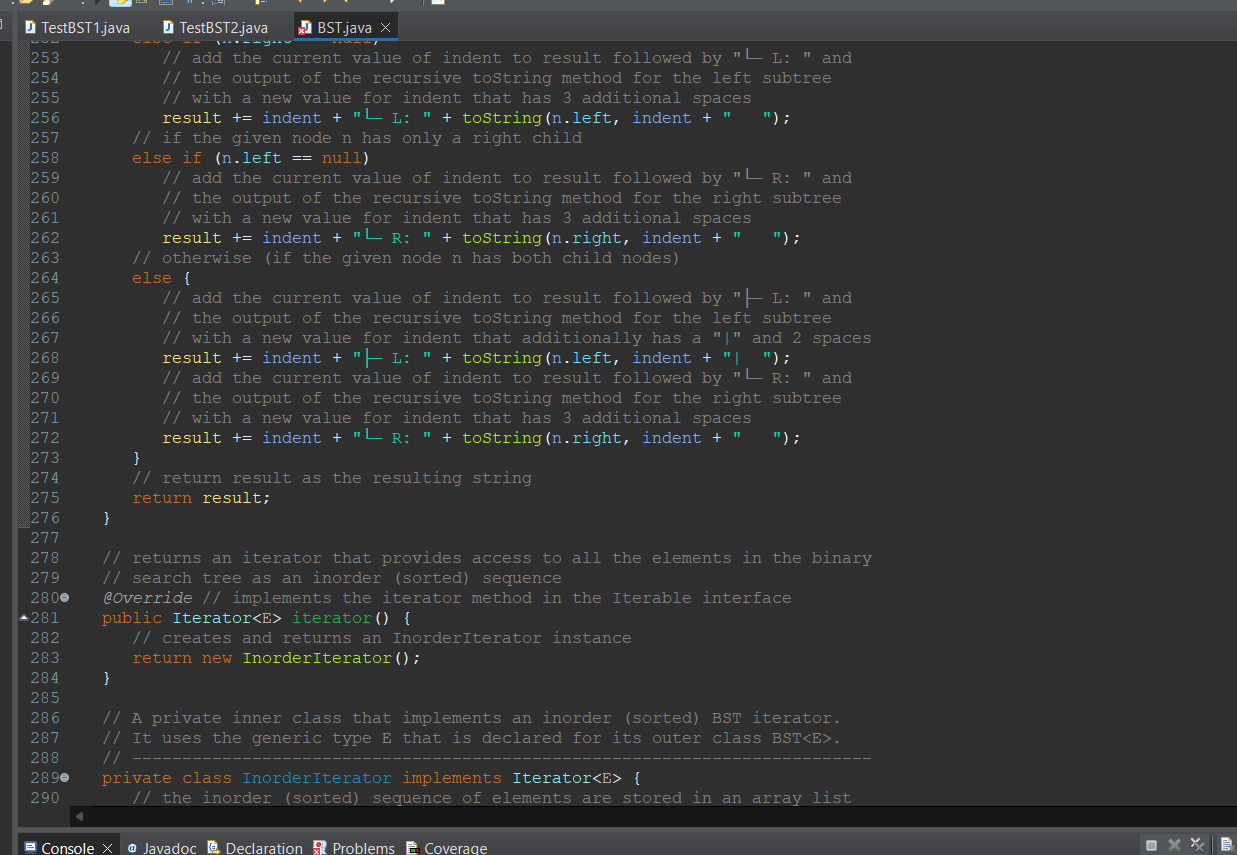Open the Javadoc view at the bottom
Viewport: 1237px width, 855px height.
[170, 848]
